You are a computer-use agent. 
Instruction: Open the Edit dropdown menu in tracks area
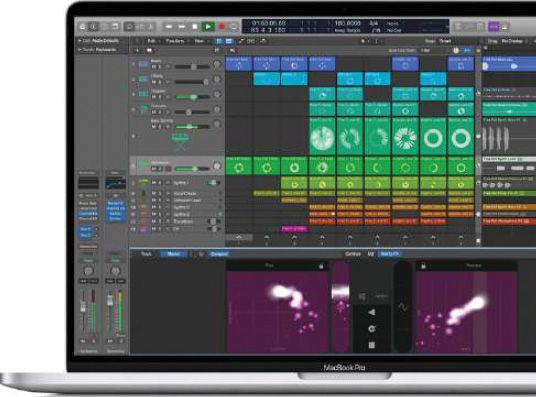click(x=152, y=41)
